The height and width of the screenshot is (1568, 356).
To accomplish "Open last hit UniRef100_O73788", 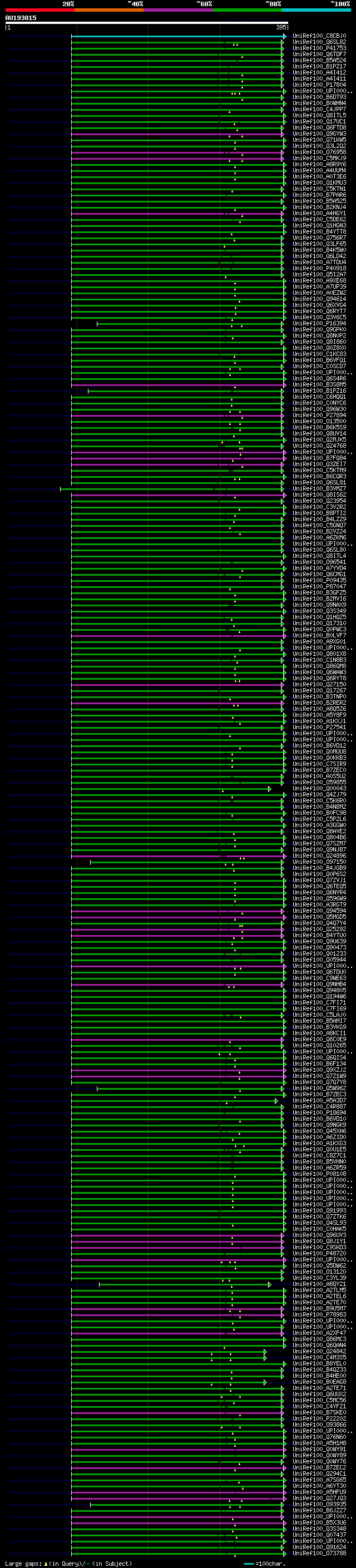I will point(319,1554).
